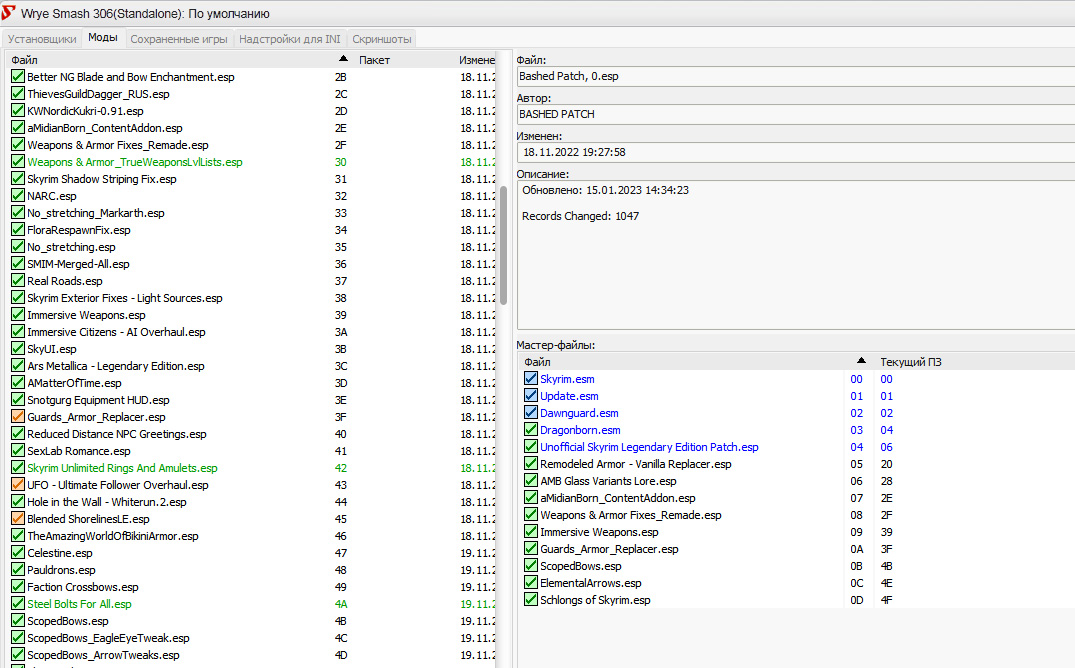
Task: Toggle orange checkbox for Blended ShorelinesLE.esp
Action: coord(18,518)
